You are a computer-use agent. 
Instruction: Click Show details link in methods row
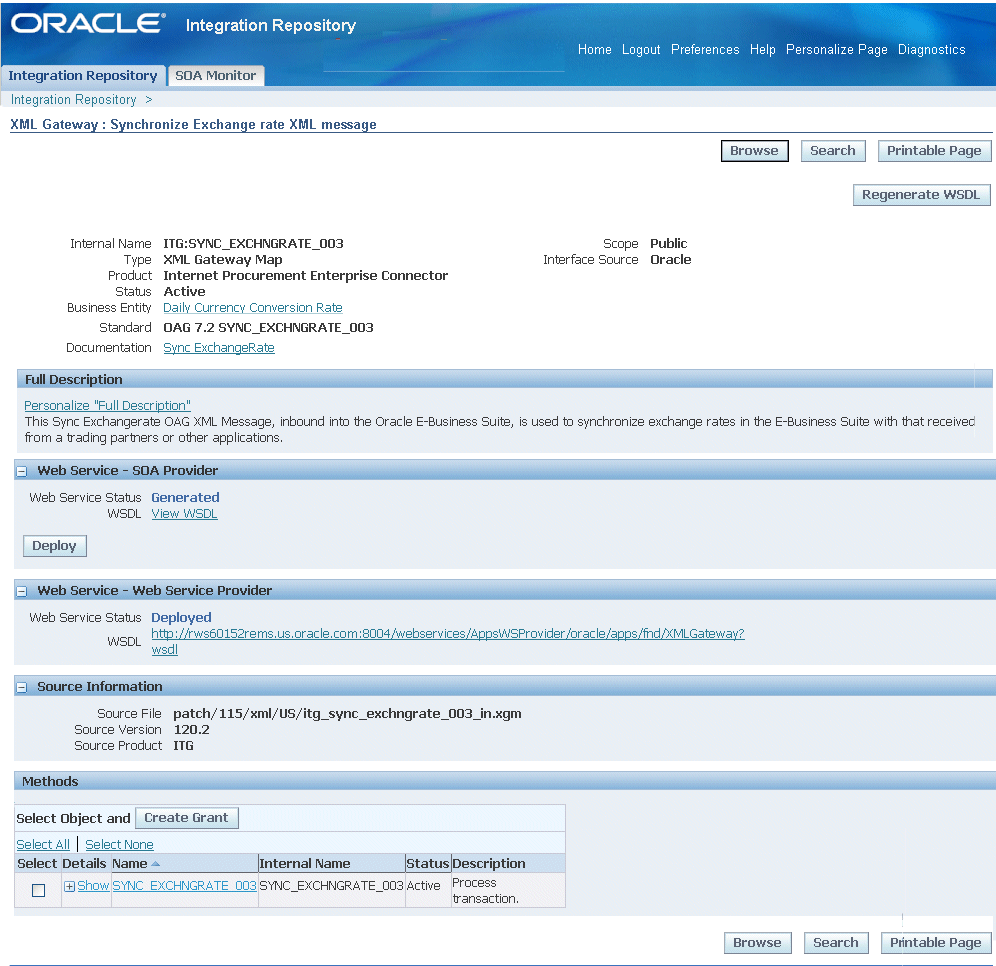click(x=93, y=886)
